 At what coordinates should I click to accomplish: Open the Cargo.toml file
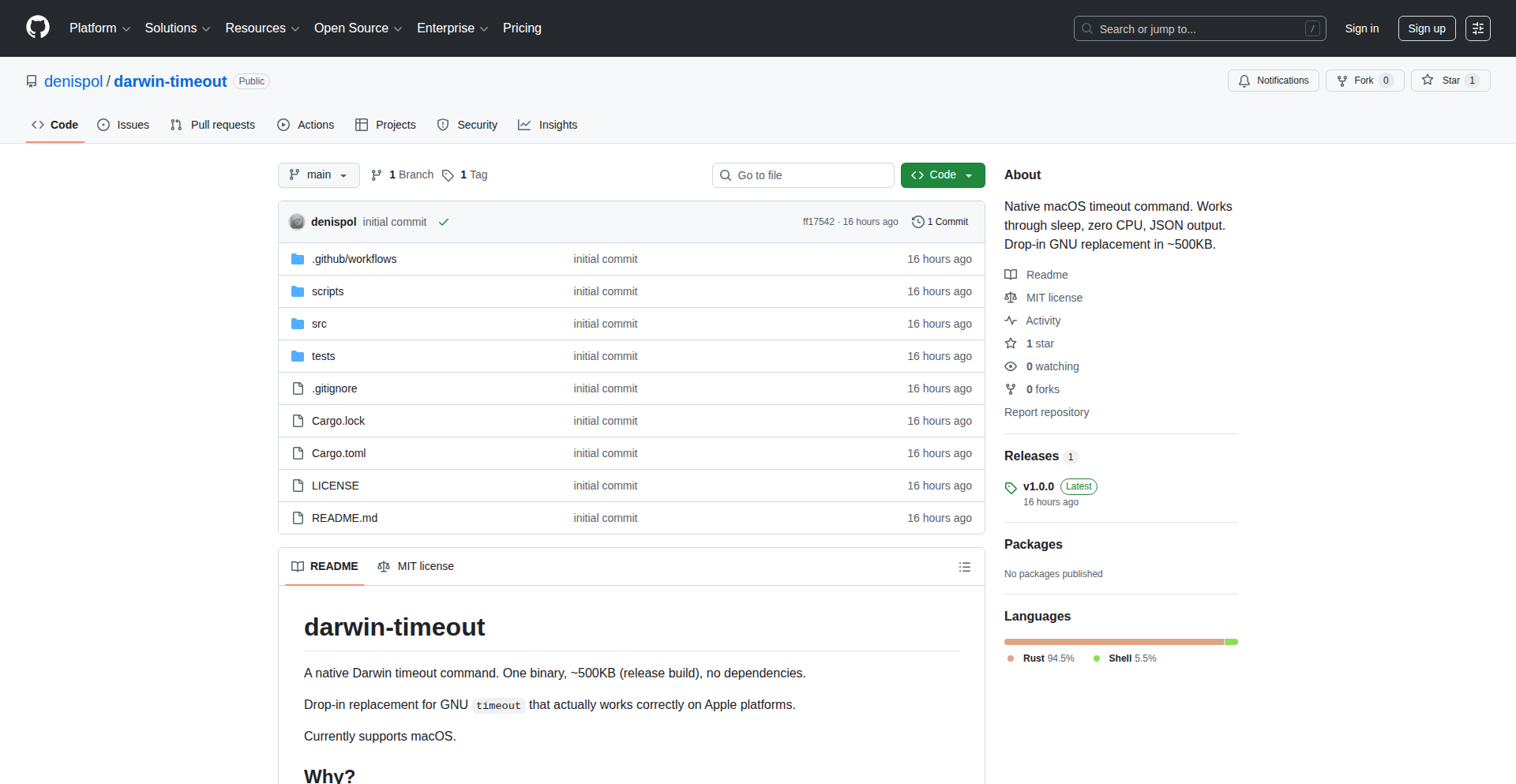[x=339, y=453]
